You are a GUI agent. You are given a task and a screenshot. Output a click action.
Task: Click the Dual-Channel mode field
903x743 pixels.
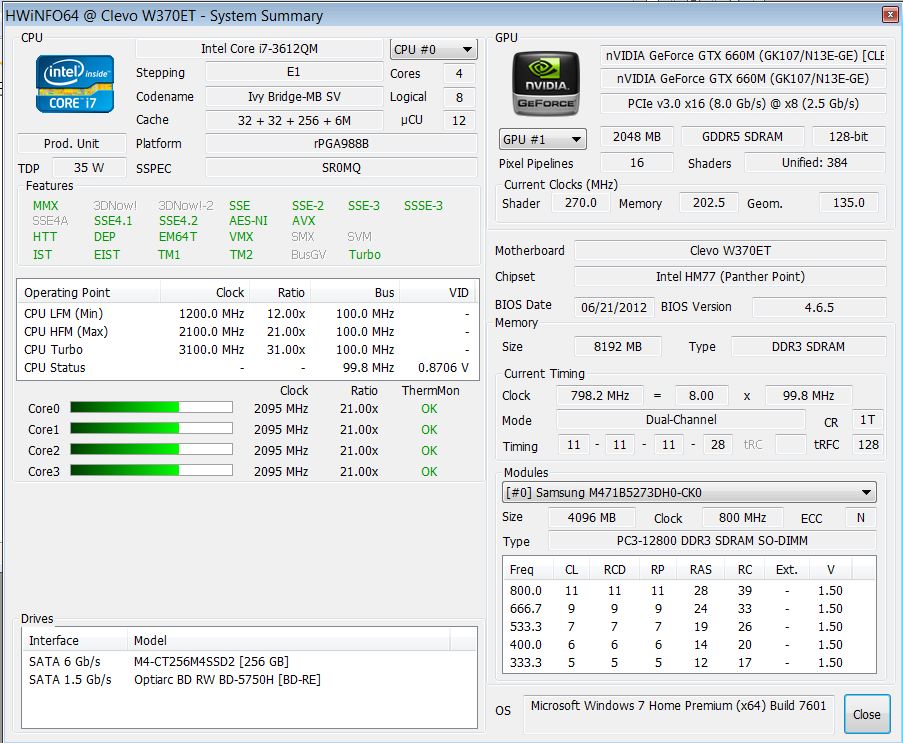[x=681, y=420]
